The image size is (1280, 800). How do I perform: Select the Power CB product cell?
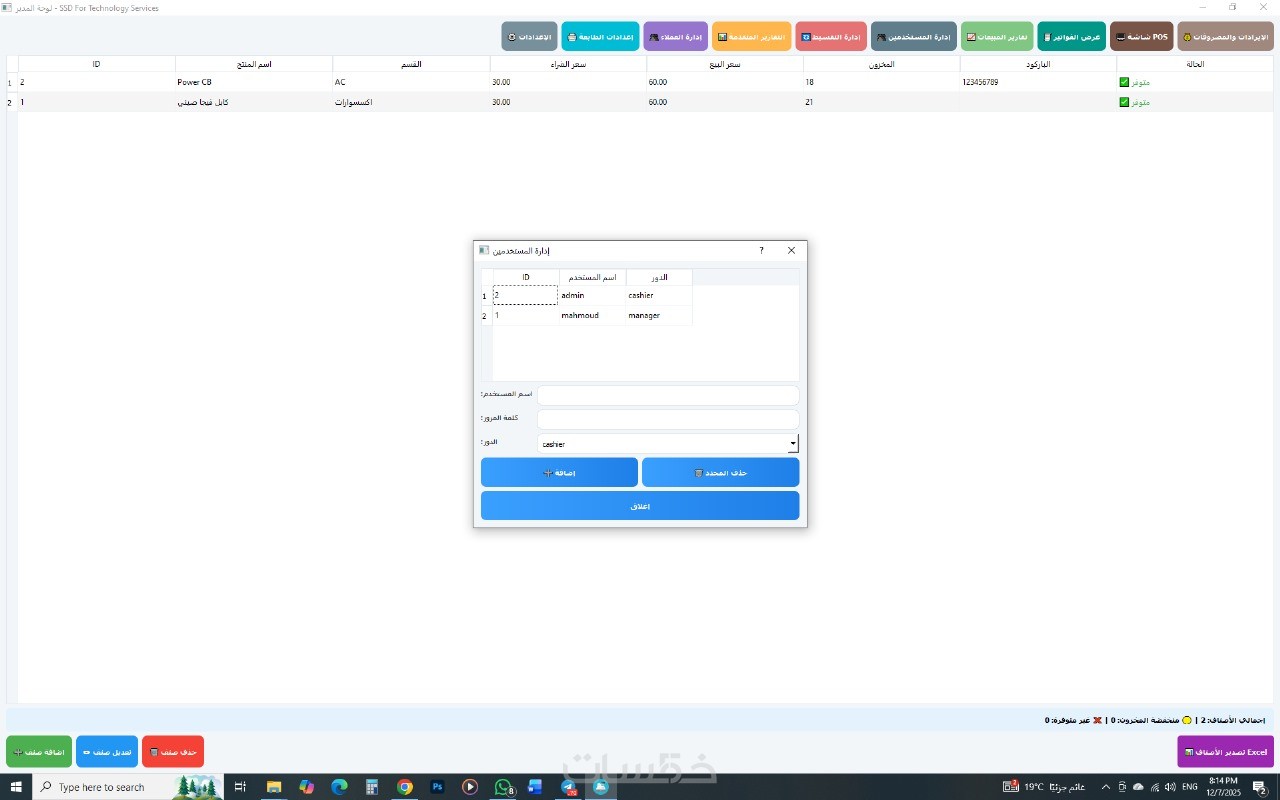coord(254,83)
